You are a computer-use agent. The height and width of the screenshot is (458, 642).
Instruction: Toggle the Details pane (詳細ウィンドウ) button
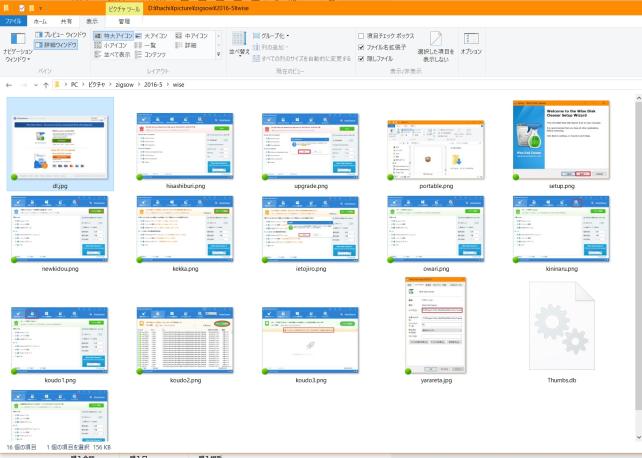(60, 44)
